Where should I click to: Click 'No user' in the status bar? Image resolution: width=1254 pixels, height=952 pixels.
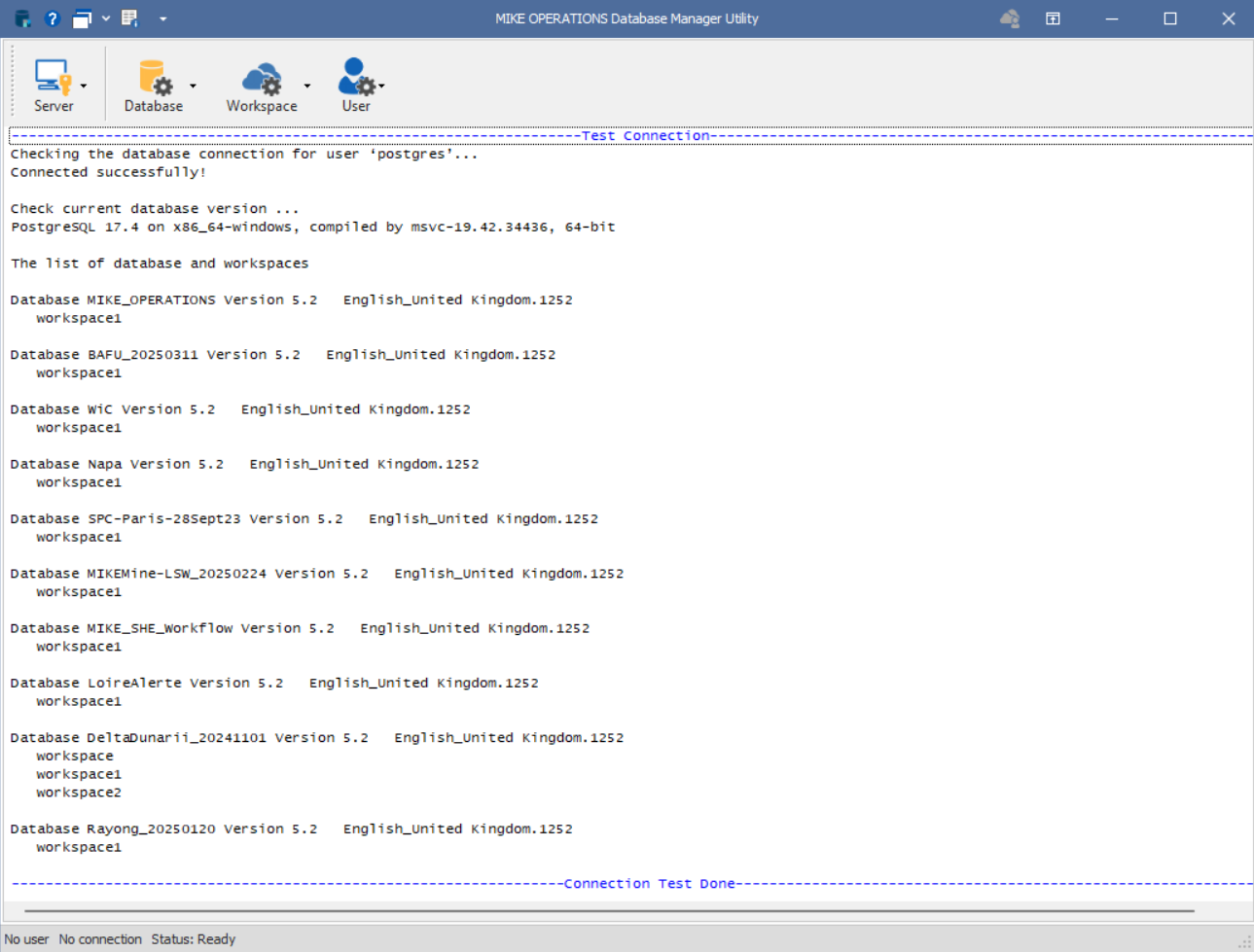(26, 939)
